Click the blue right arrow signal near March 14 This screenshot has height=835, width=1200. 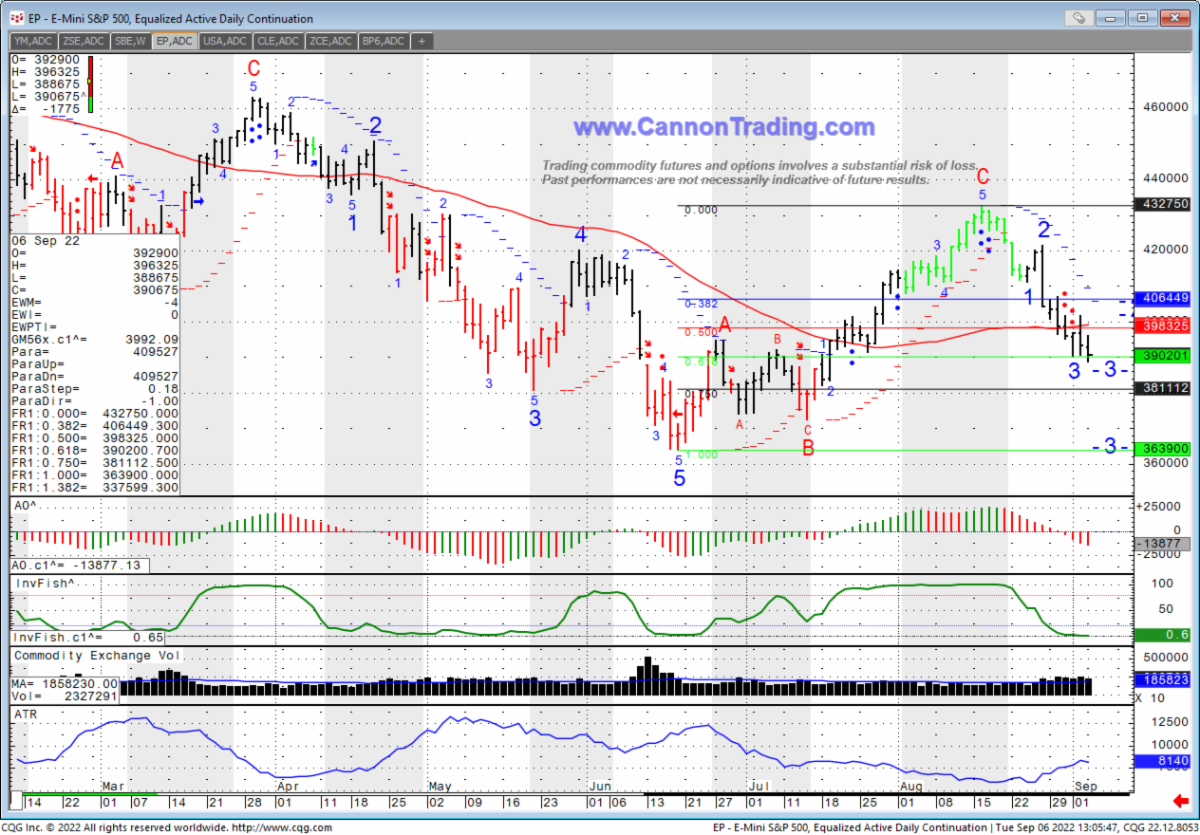(197, 201)
